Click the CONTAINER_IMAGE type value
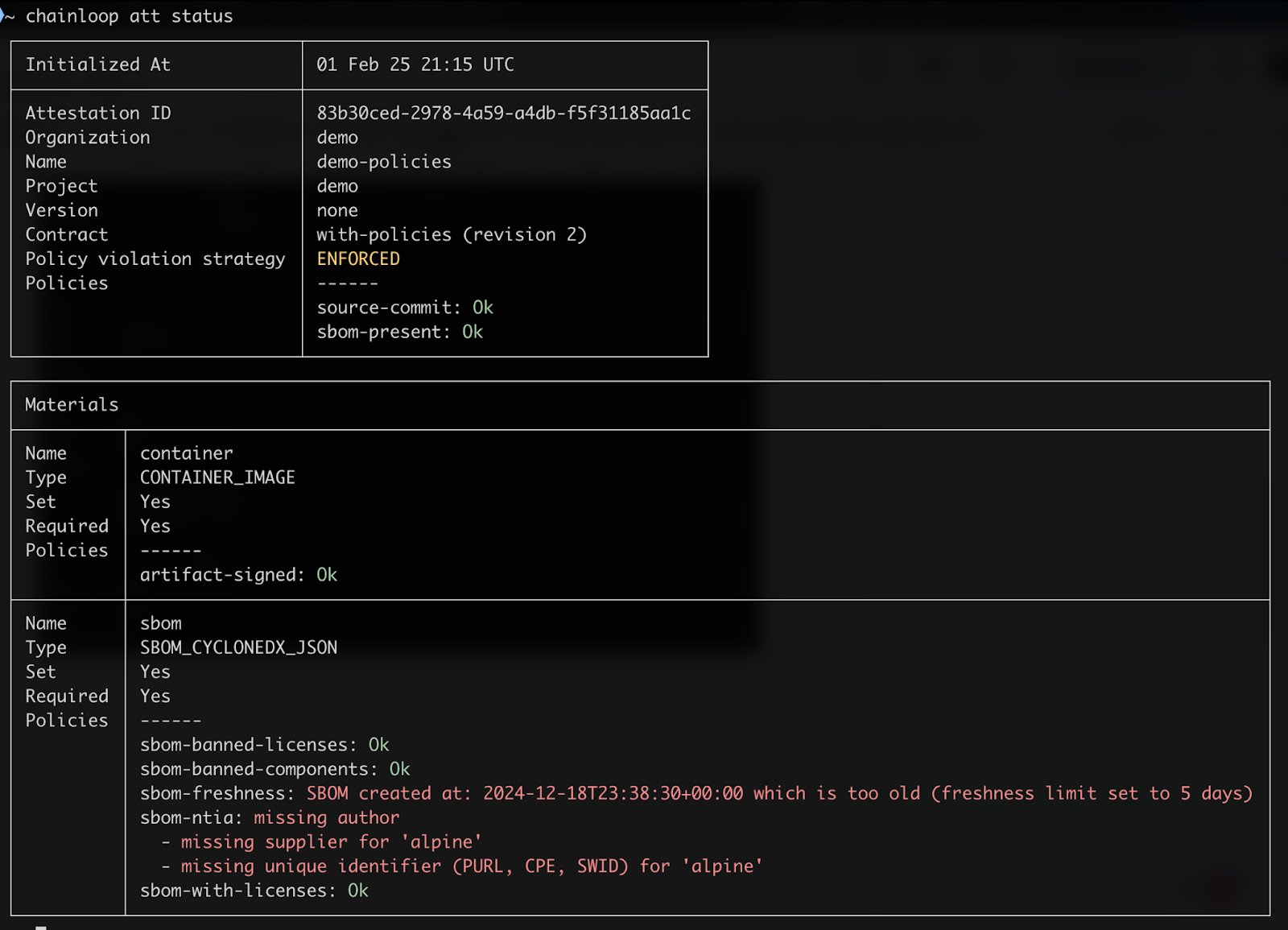The width and height of the screenshot is (1288, 930). [217, 477]
